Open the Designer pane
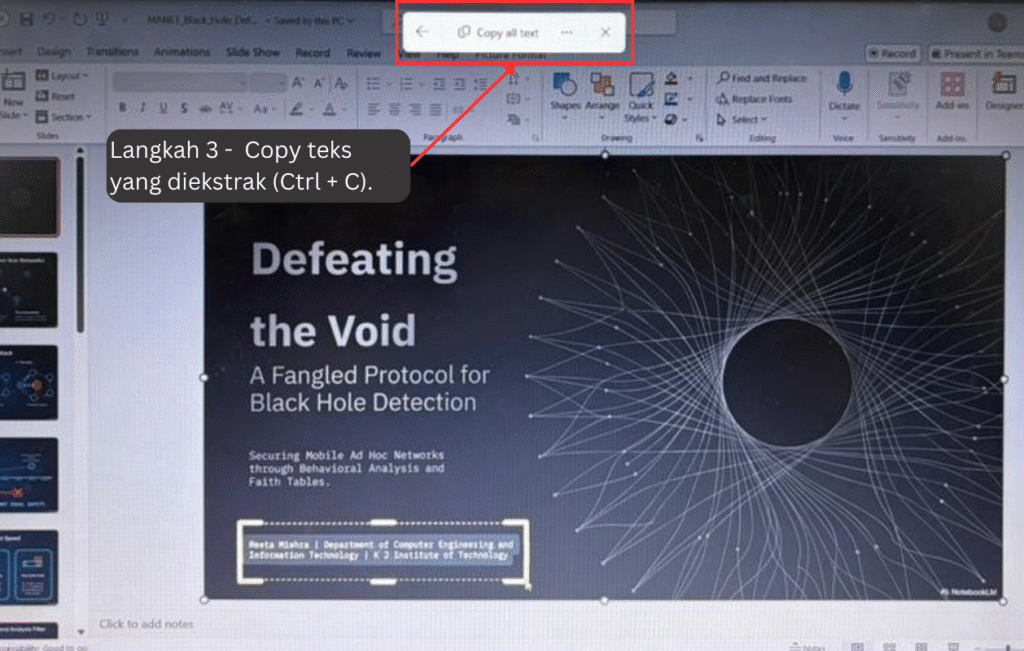 [1003, 88]
